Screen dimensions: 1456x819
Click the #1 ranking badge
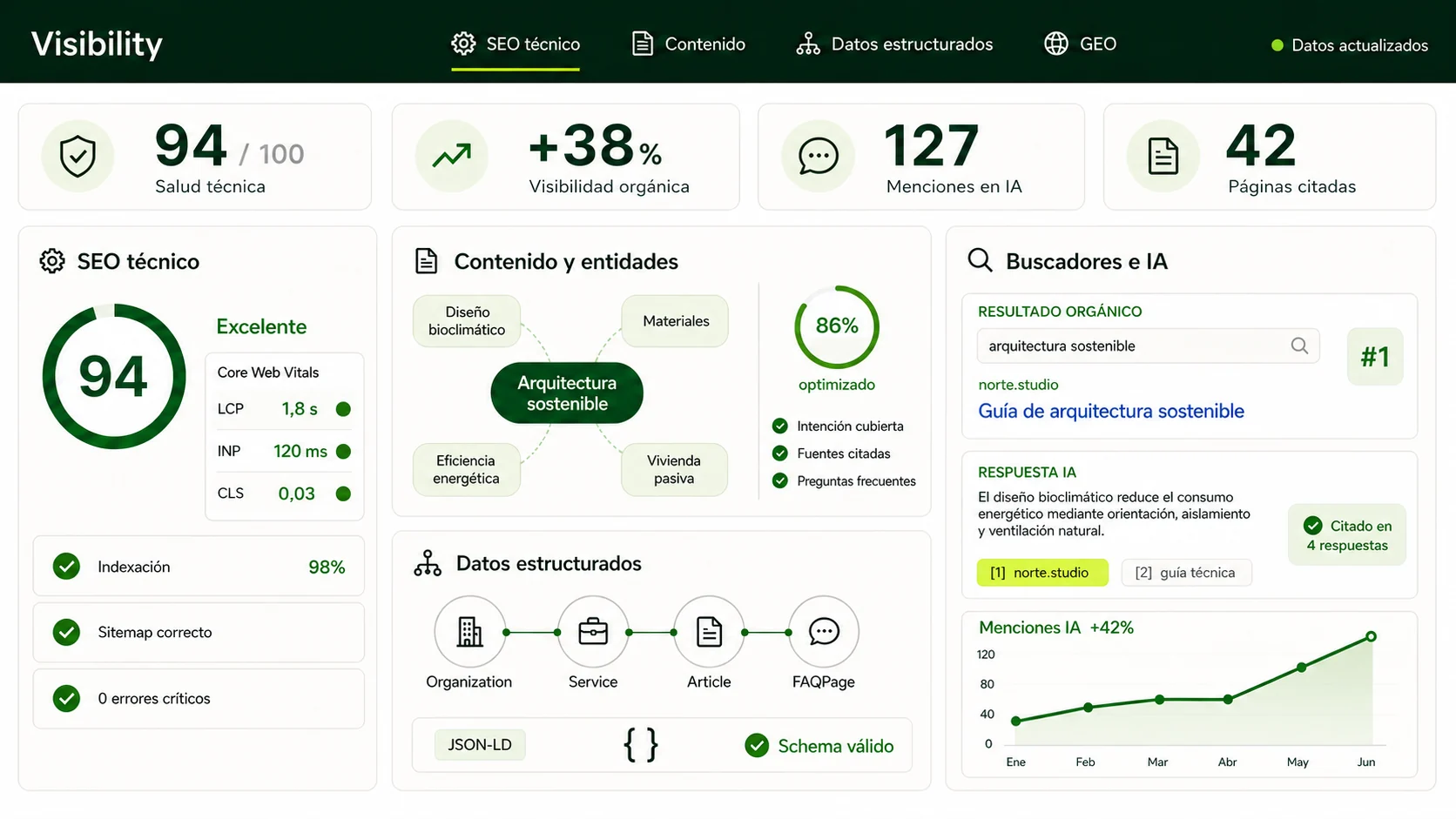click(1375, 356)
